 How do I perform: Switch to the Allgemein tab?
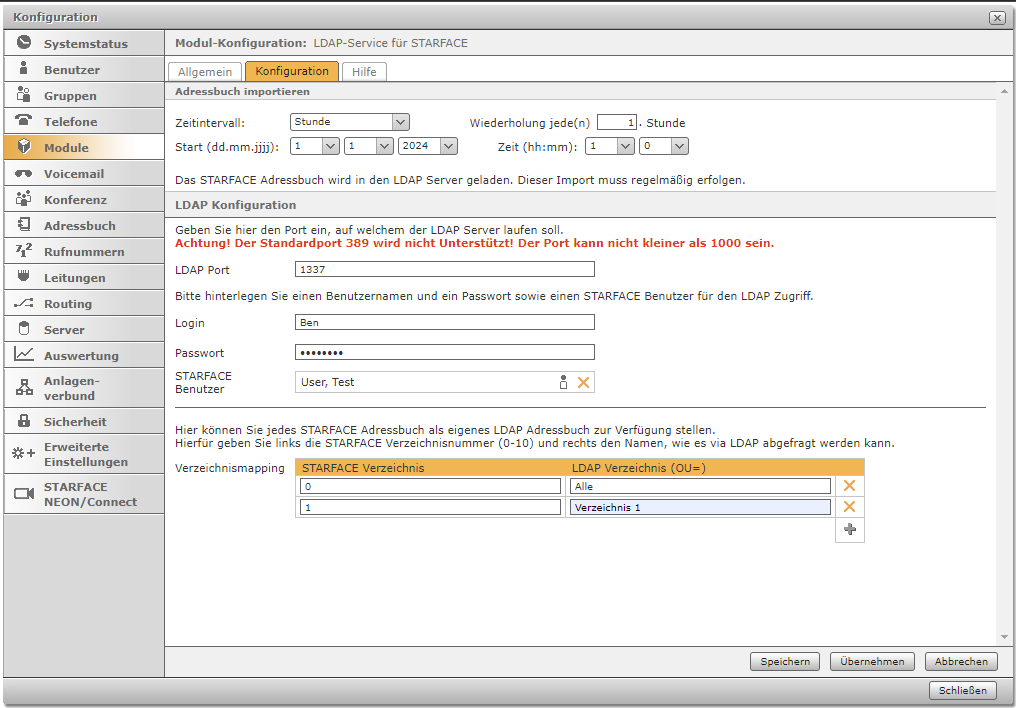coord(205,72)
